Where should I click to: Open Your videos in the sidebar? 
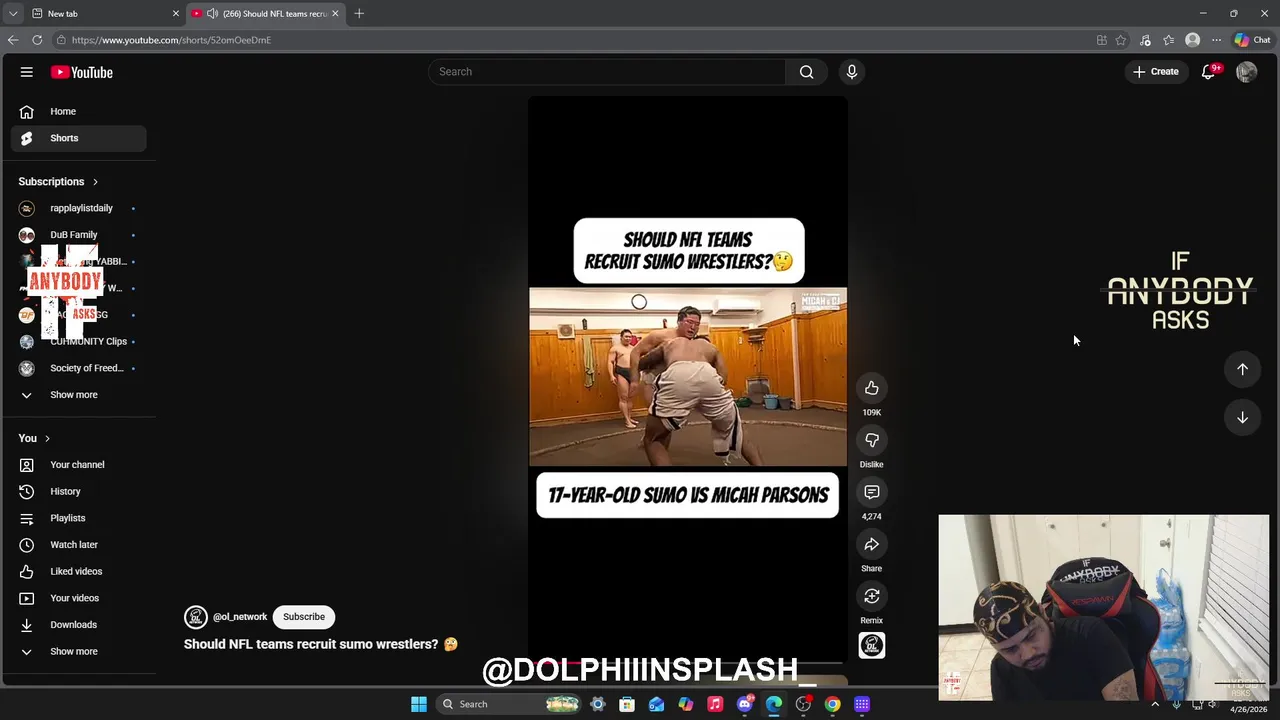point(78,598)
